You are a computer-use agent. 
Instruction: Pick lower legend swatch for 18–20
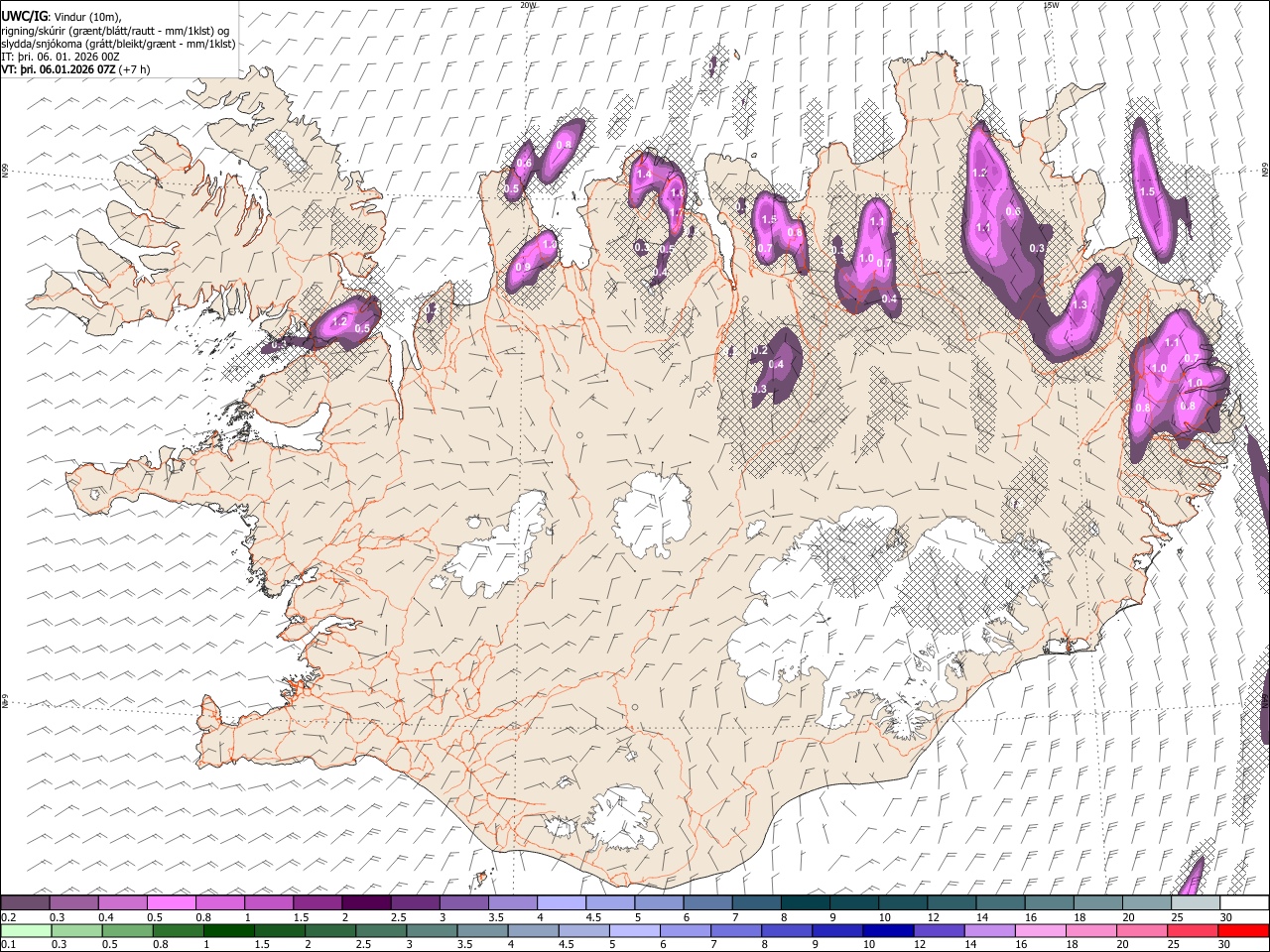1092,930
